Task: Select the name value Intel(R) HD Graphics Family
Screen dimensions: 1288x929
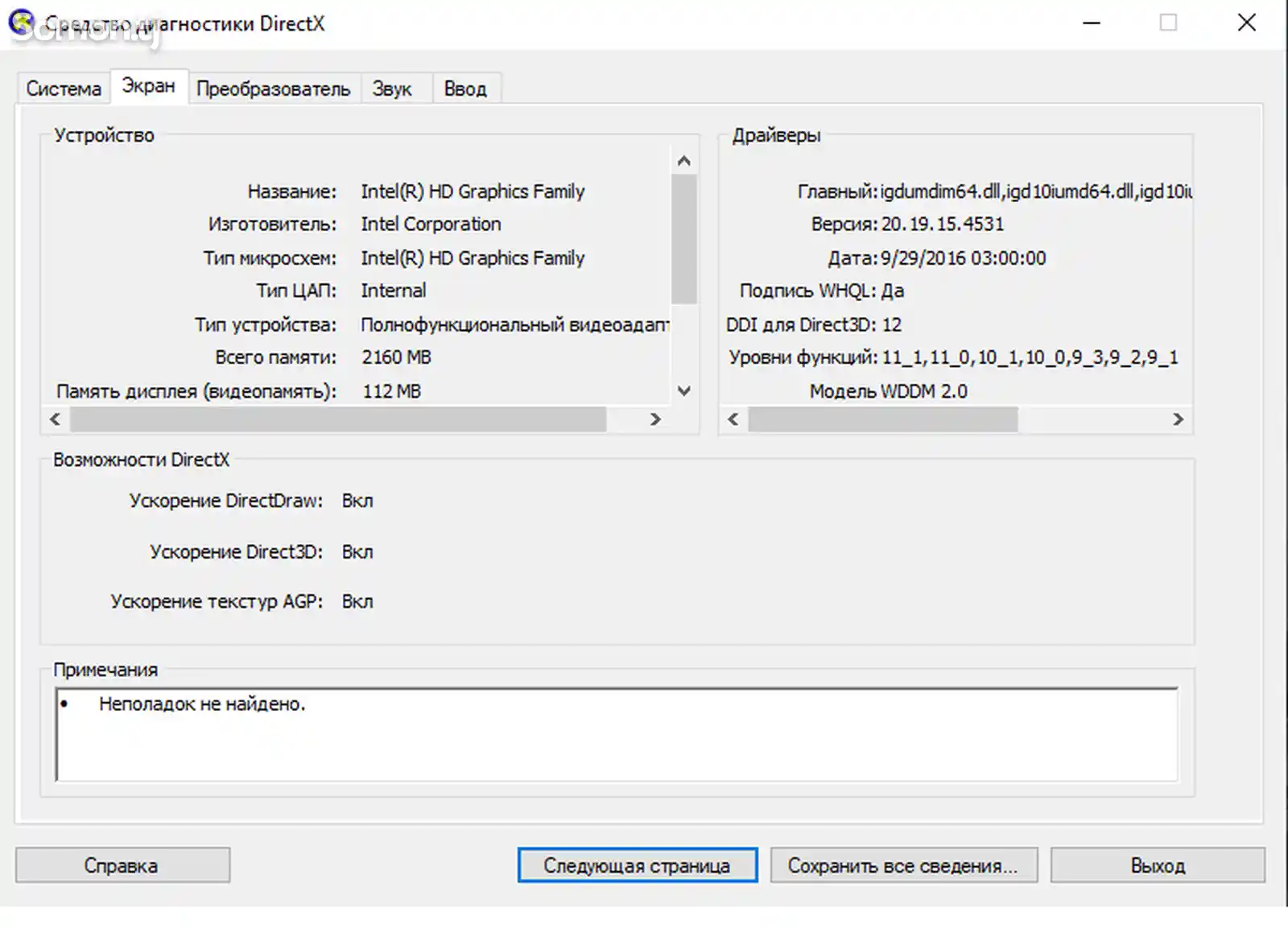Action: point(473,192)
